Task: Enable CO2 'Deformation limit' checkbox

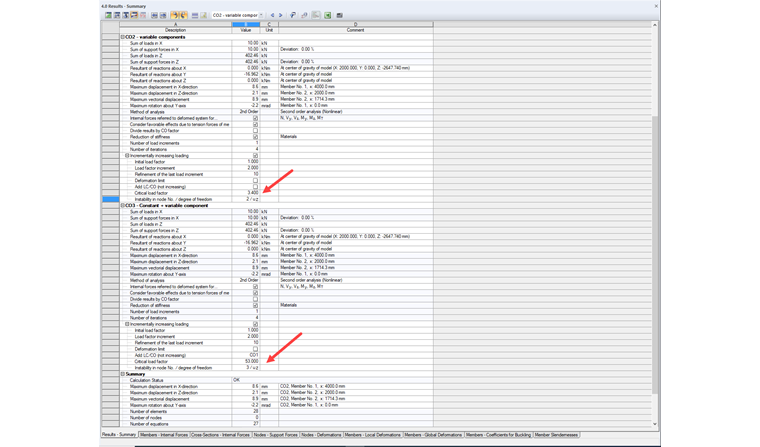Action: (255, 181)
